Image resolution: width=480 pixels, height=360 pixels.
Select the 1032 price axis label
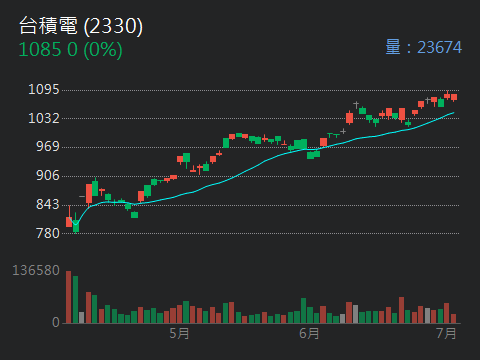(x=44, y=118)
